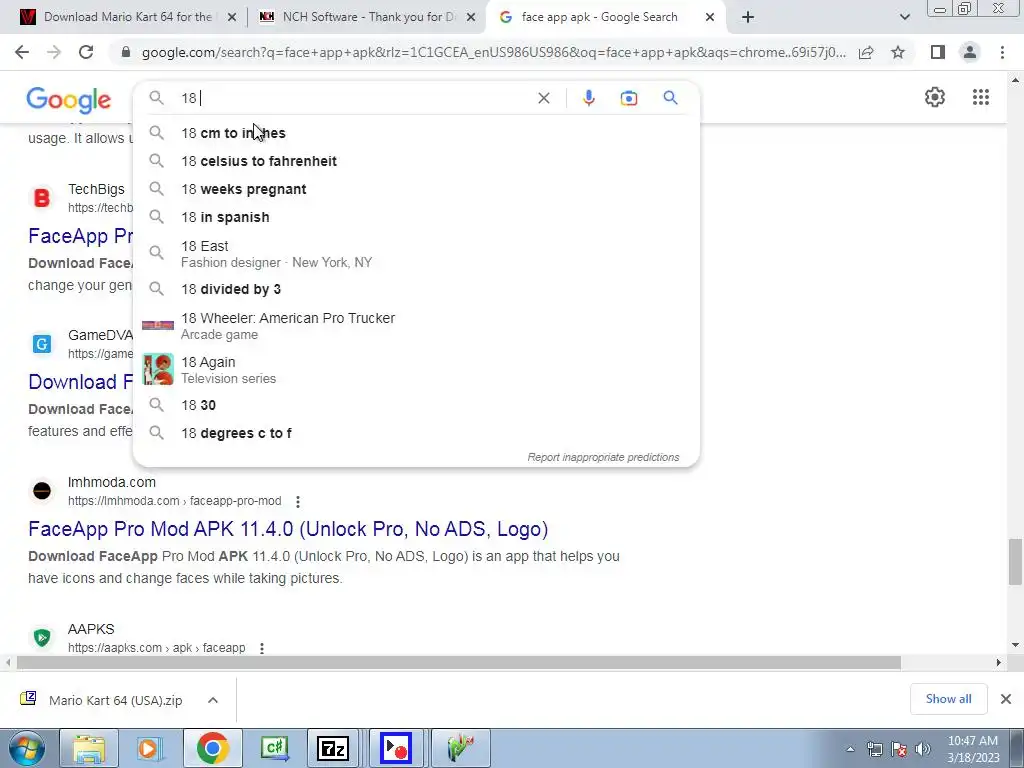Viewport: 1024px width, 768px height.
Task: Click the browser forward arrow
Action: tap(54, 52)
